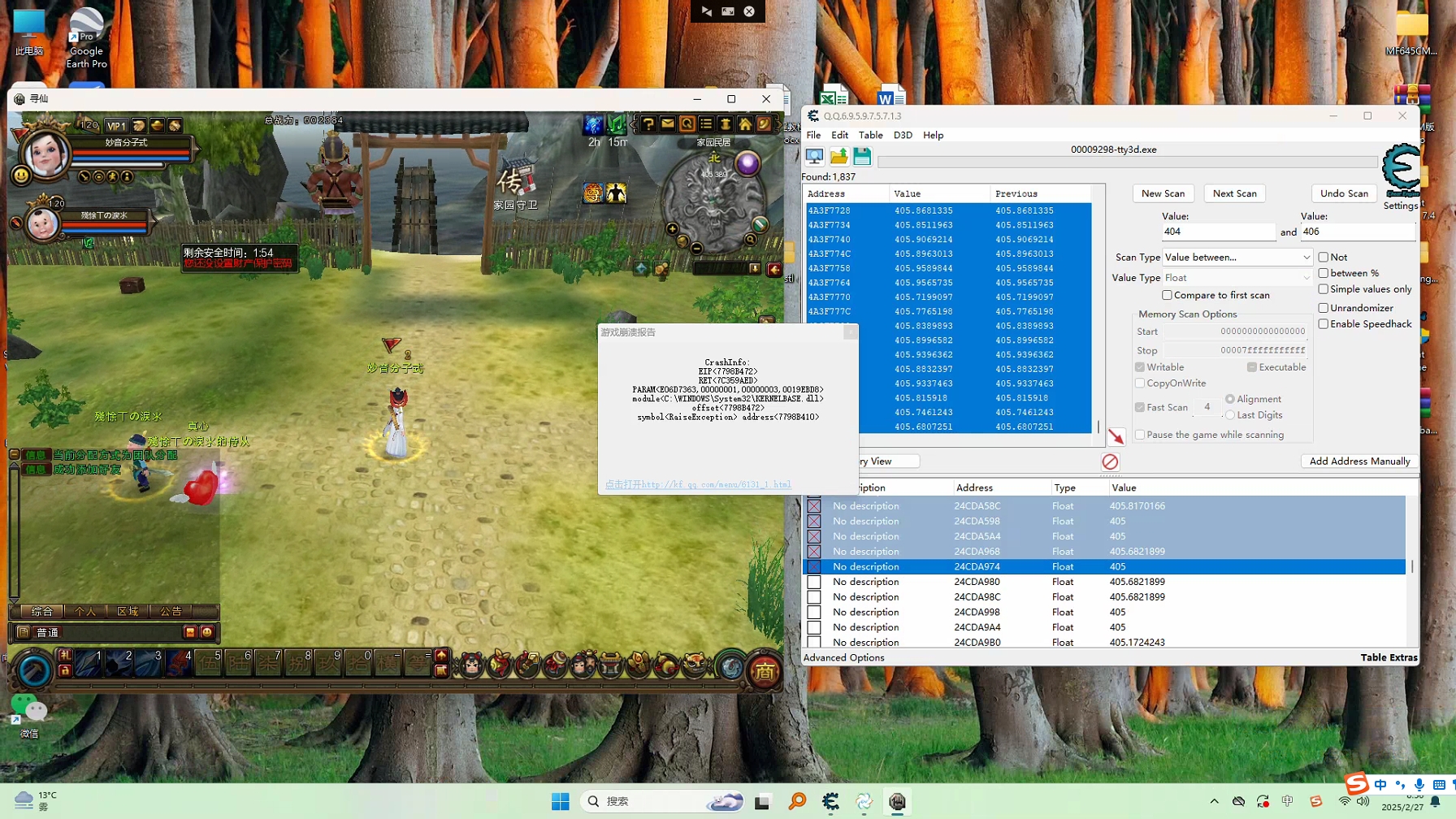1456x819 pixels.
Task: Check Enable Speedhack
Action: (x=1324, y=323)
